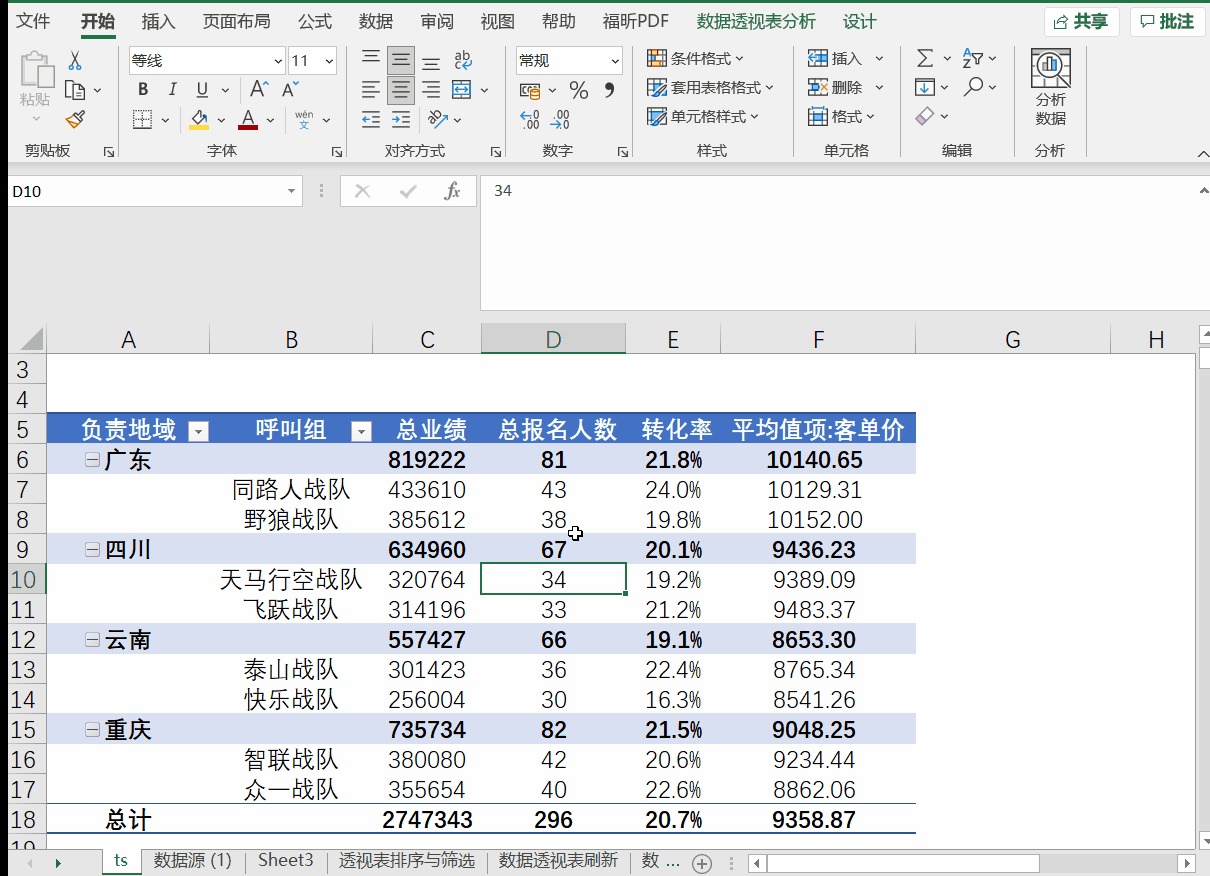Add a new sheet with plus icon

point(702,862)
